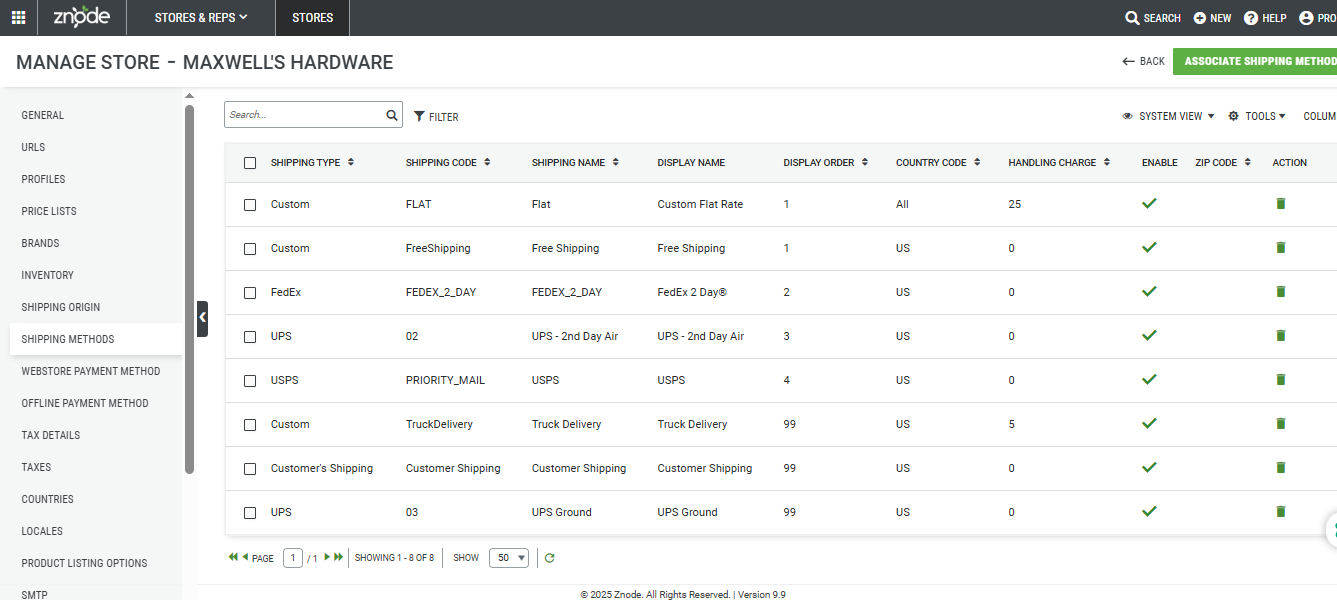Open the System View dropdown
The height and width of the screenshot is (600, 1337).
[x=1168, y=116]
